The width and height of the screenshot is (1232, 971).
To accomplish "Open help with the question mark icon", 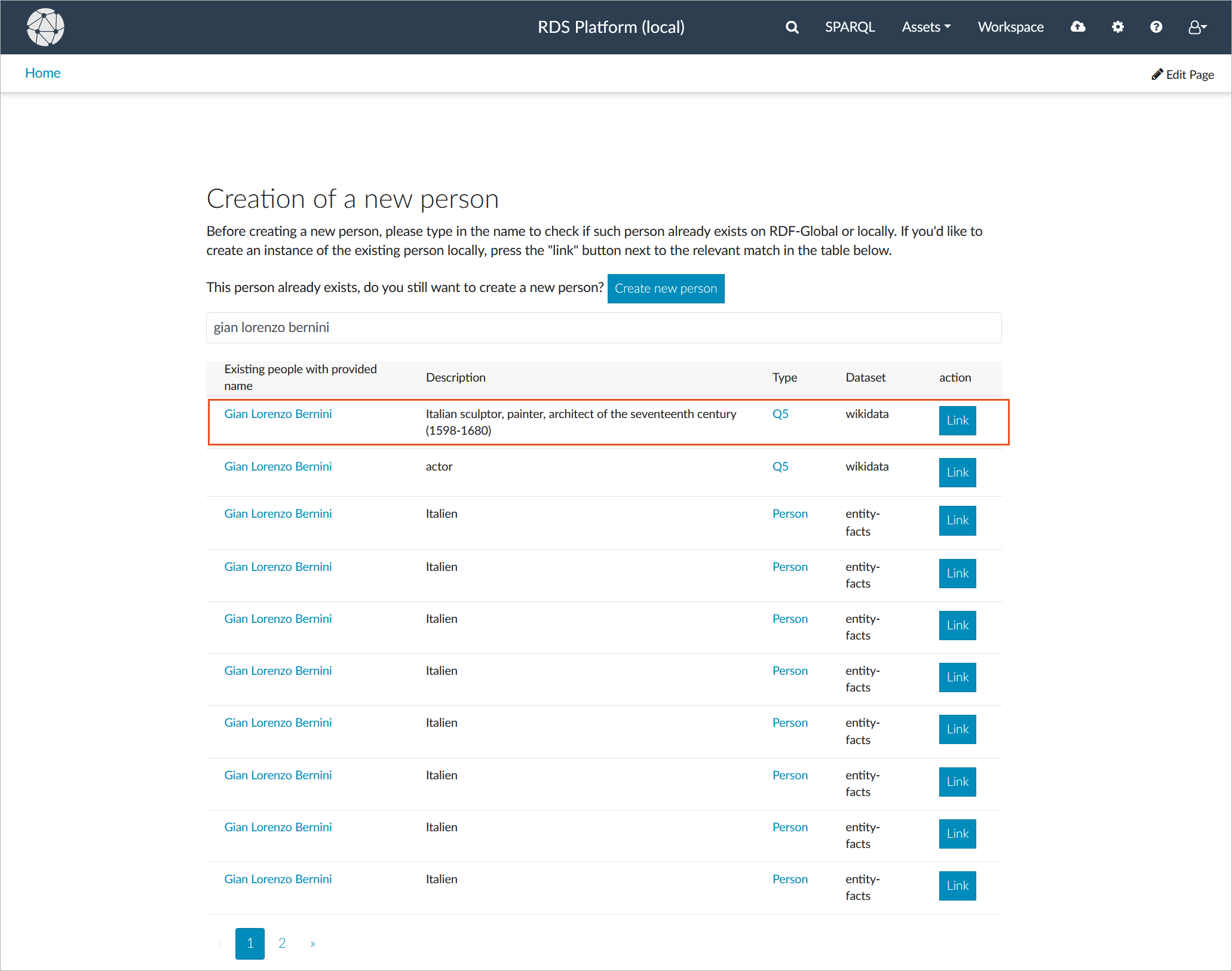I will (x=1156, y=27).
